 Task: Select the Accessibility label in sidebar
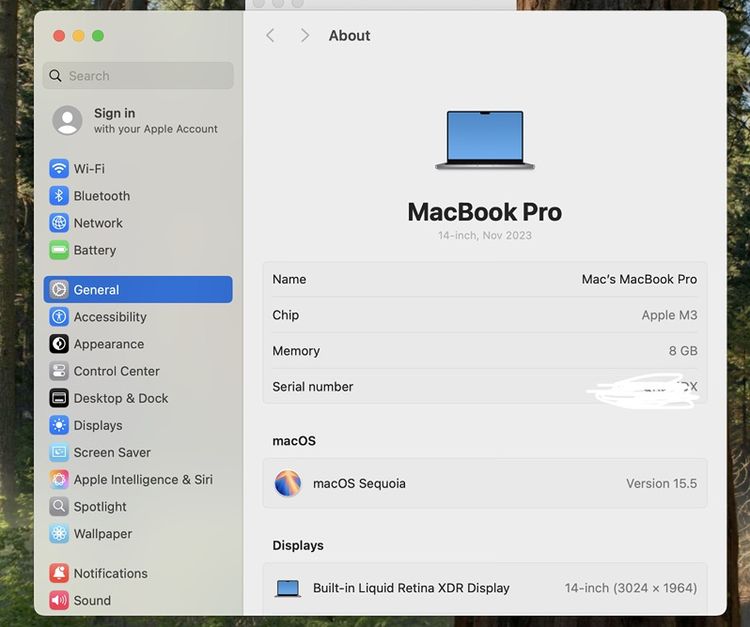[110, 317]
